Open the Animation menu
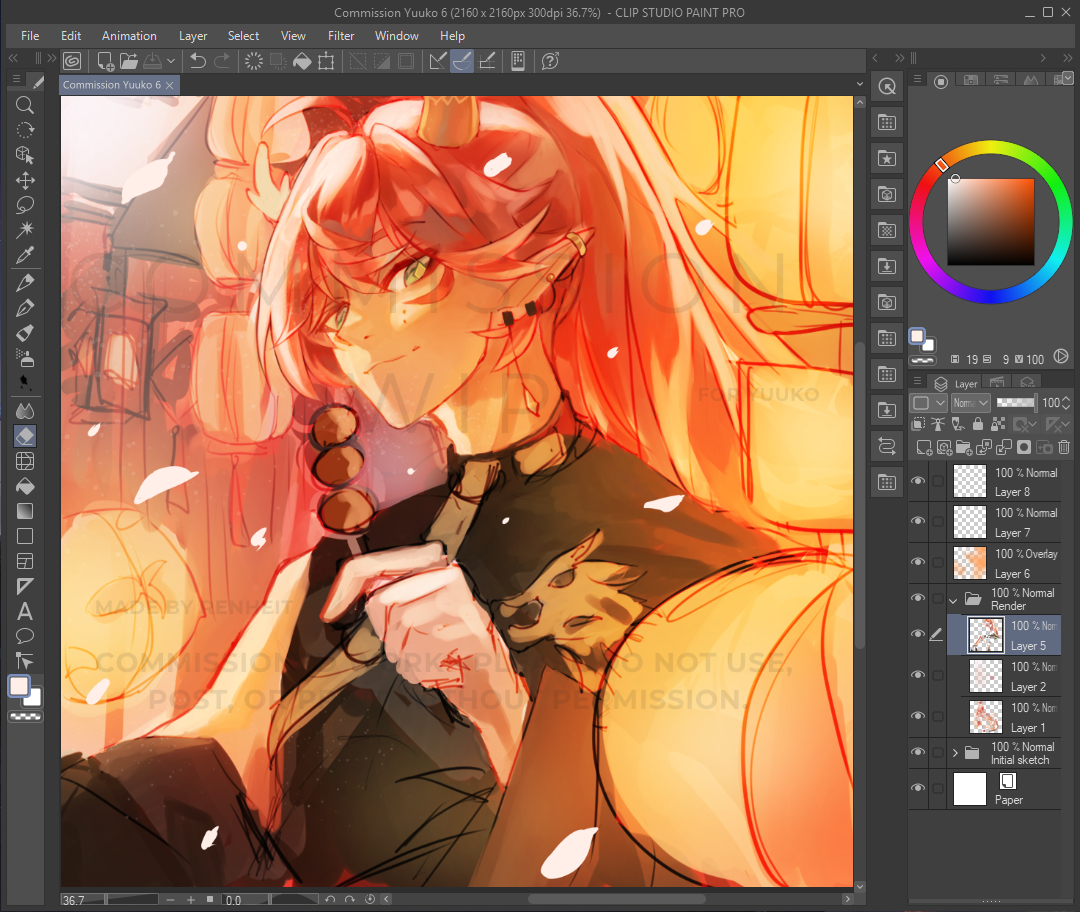 pyautogui.click(x=129, y=36)
